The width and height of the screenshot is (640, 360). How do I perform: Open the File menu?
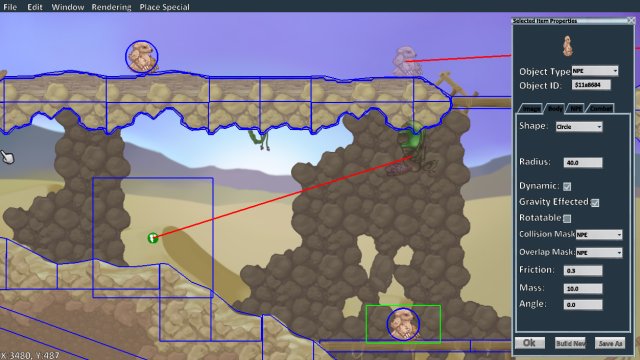point(10,7)
